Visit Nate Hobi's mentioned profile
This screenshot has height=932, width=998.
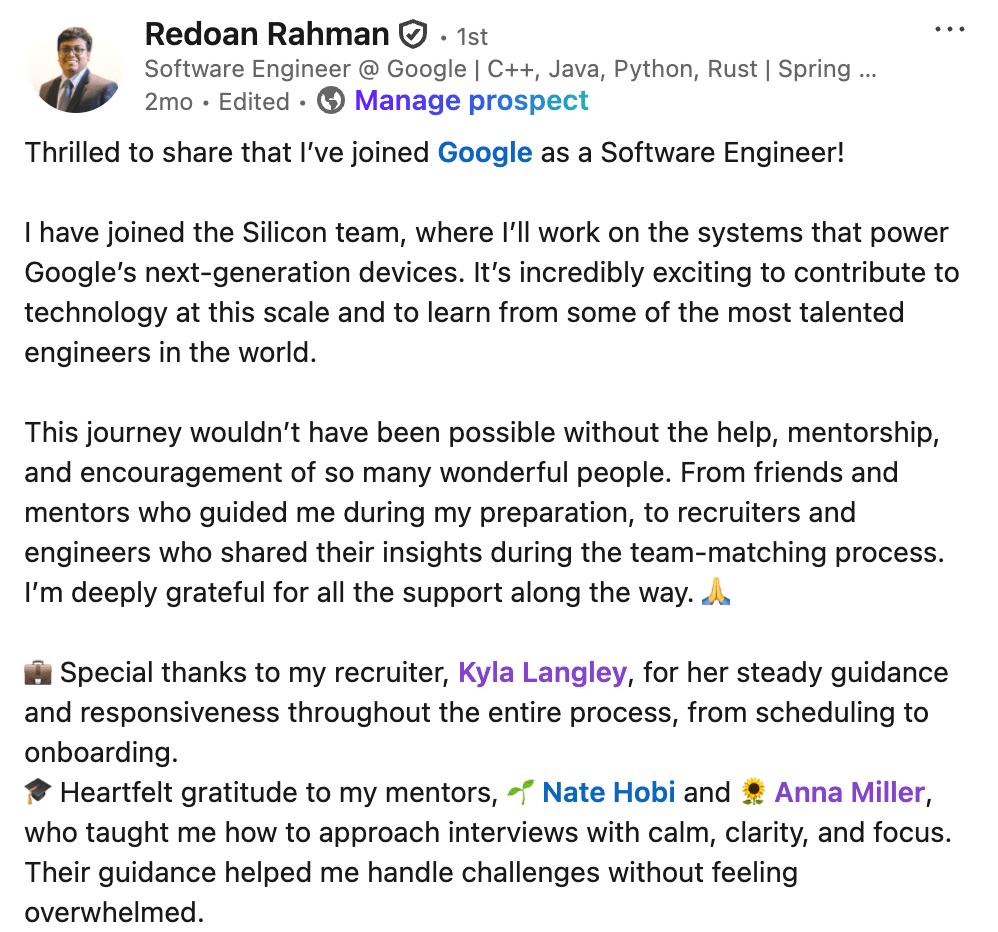[609, 793]
